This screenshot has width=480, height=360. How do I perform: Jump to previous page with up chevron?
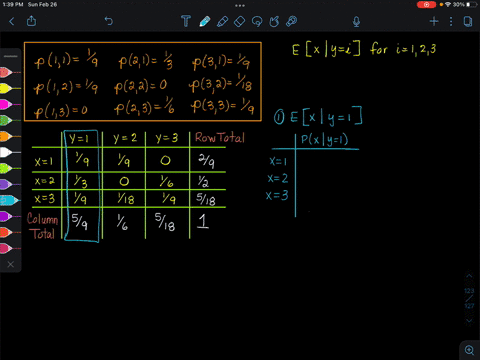[x=469, y=276]
